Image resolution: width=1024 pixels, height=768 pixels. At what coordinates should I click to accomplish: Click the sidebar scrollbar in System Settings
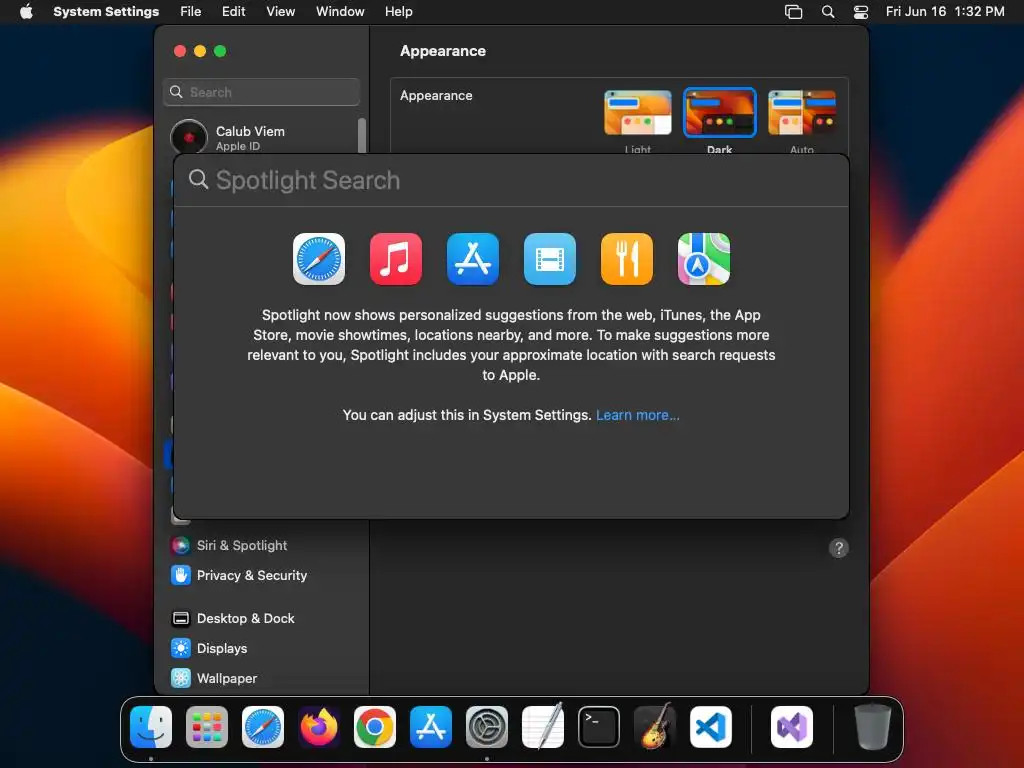362,135
